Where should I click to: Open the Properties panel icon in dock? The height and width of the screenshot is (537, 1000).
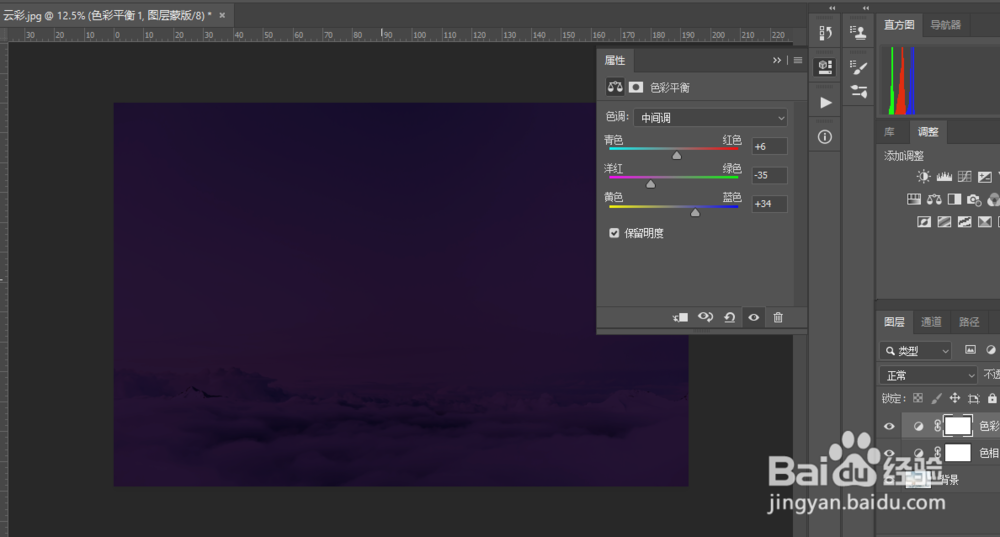click(x=825, y=66)
